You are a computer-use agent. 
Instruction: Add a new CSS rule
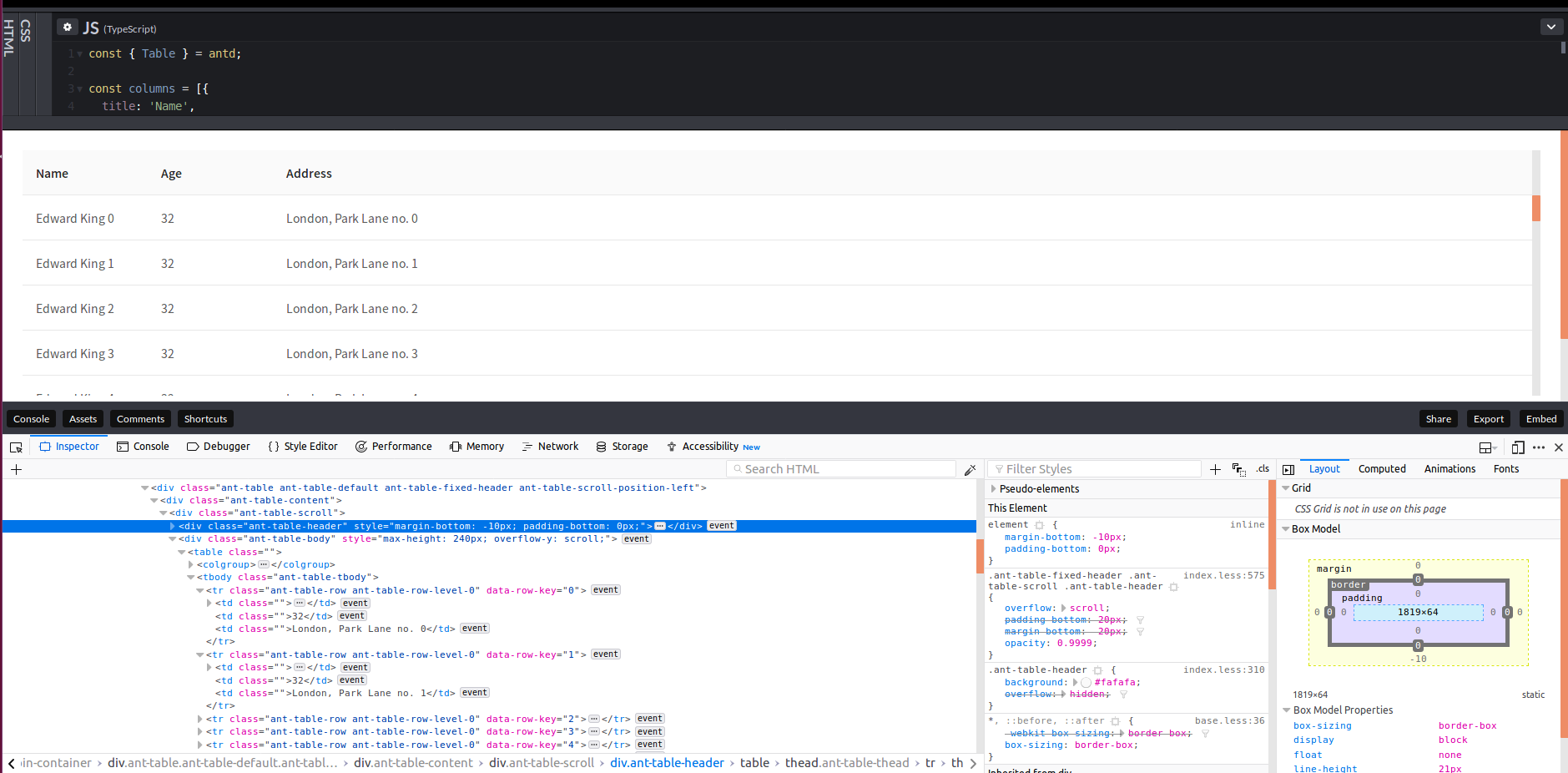1215,469
